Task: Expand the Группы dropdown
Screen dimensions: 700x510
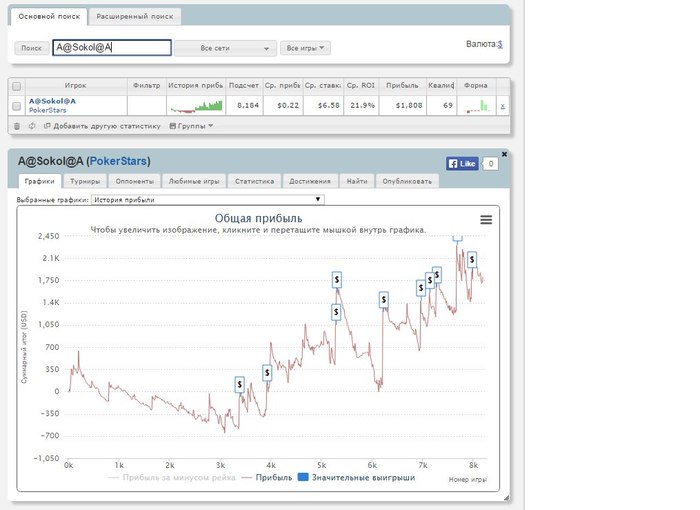Action: [191, 126]
